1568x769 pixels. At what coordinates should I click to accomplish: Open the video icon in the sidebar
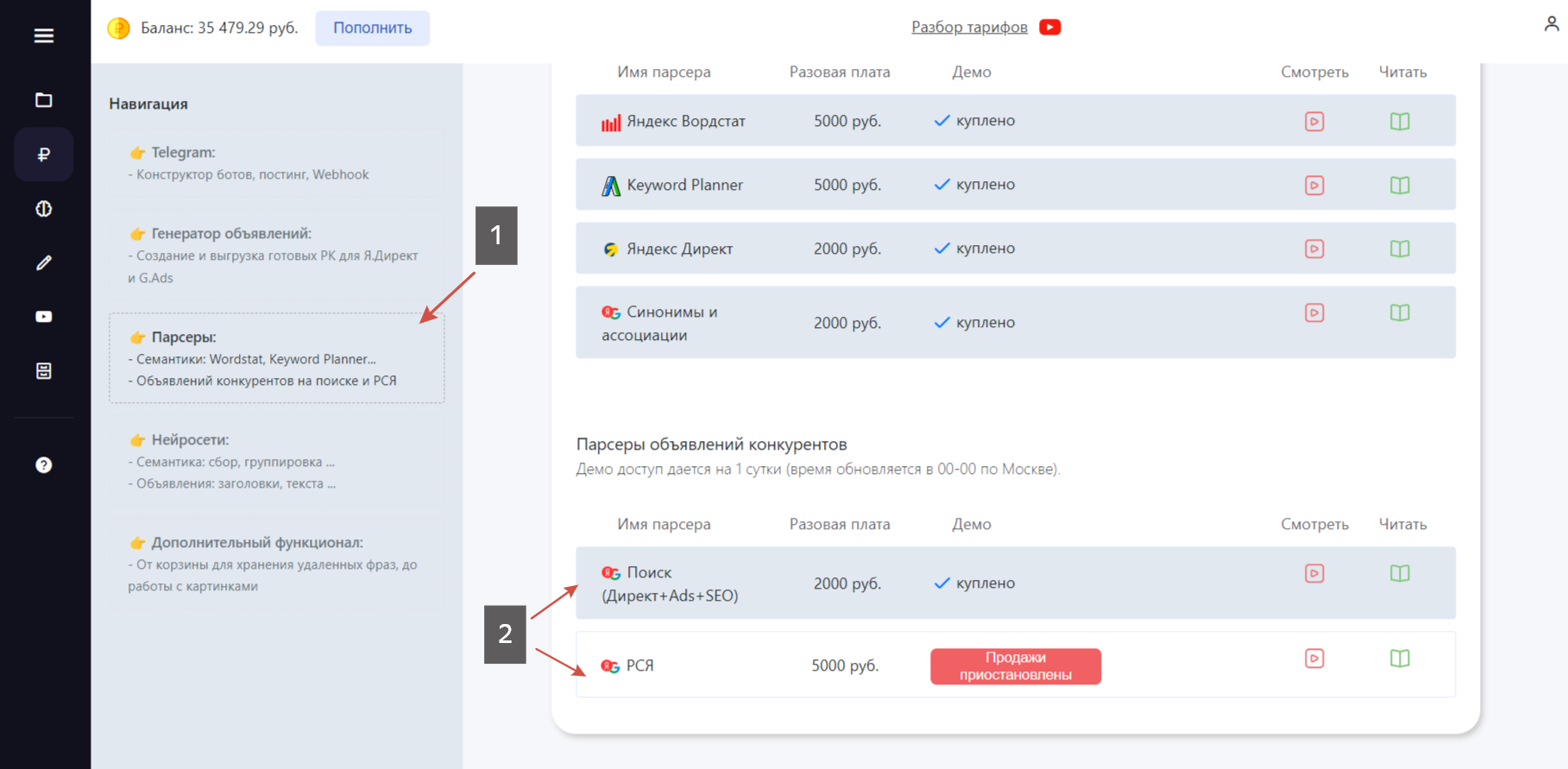click(44, 317)
